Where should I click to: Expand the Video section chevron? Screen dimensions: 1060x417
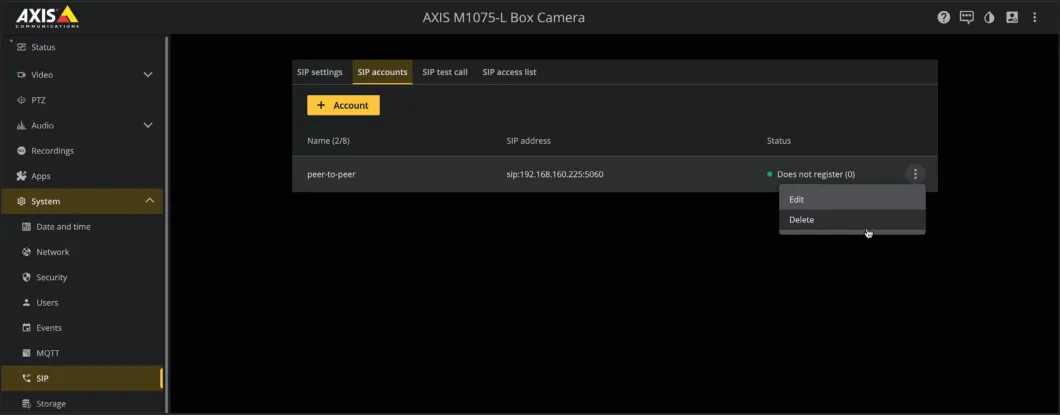[x=148, y=75]
